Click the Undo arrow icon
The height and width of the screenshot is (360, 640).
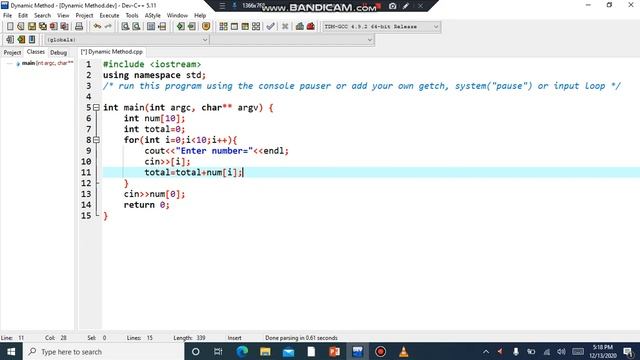(97, 27)
